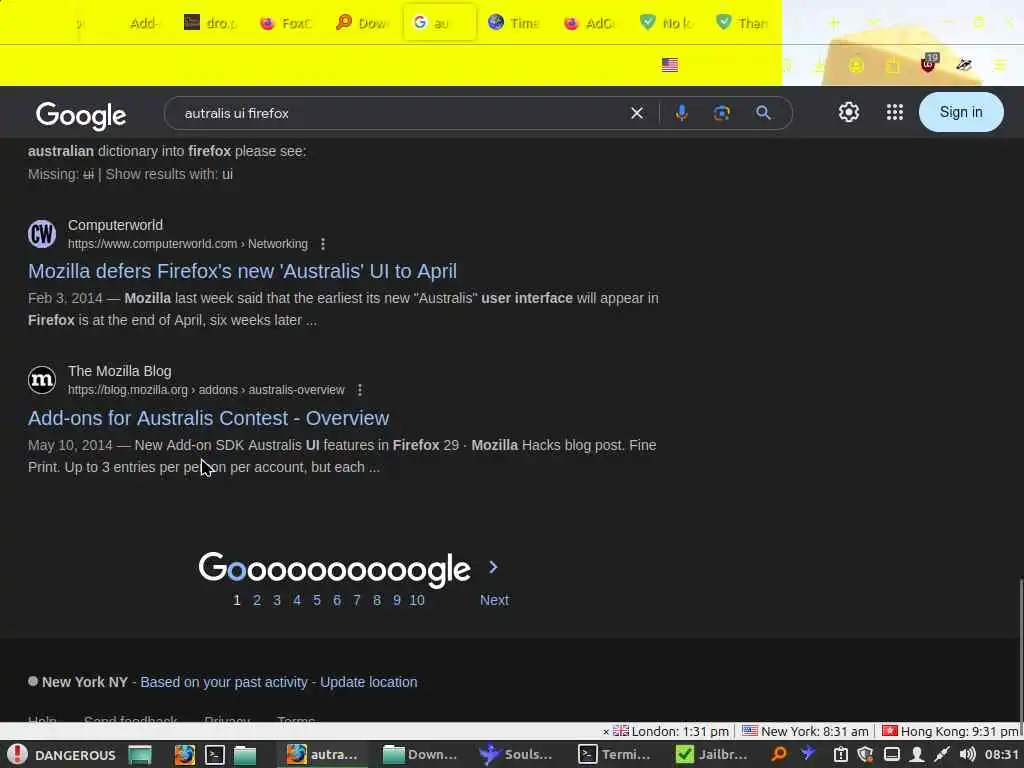This screenshot has width=1024, height=768.
Task: Click the display tray icon
Action: [891, 754]
